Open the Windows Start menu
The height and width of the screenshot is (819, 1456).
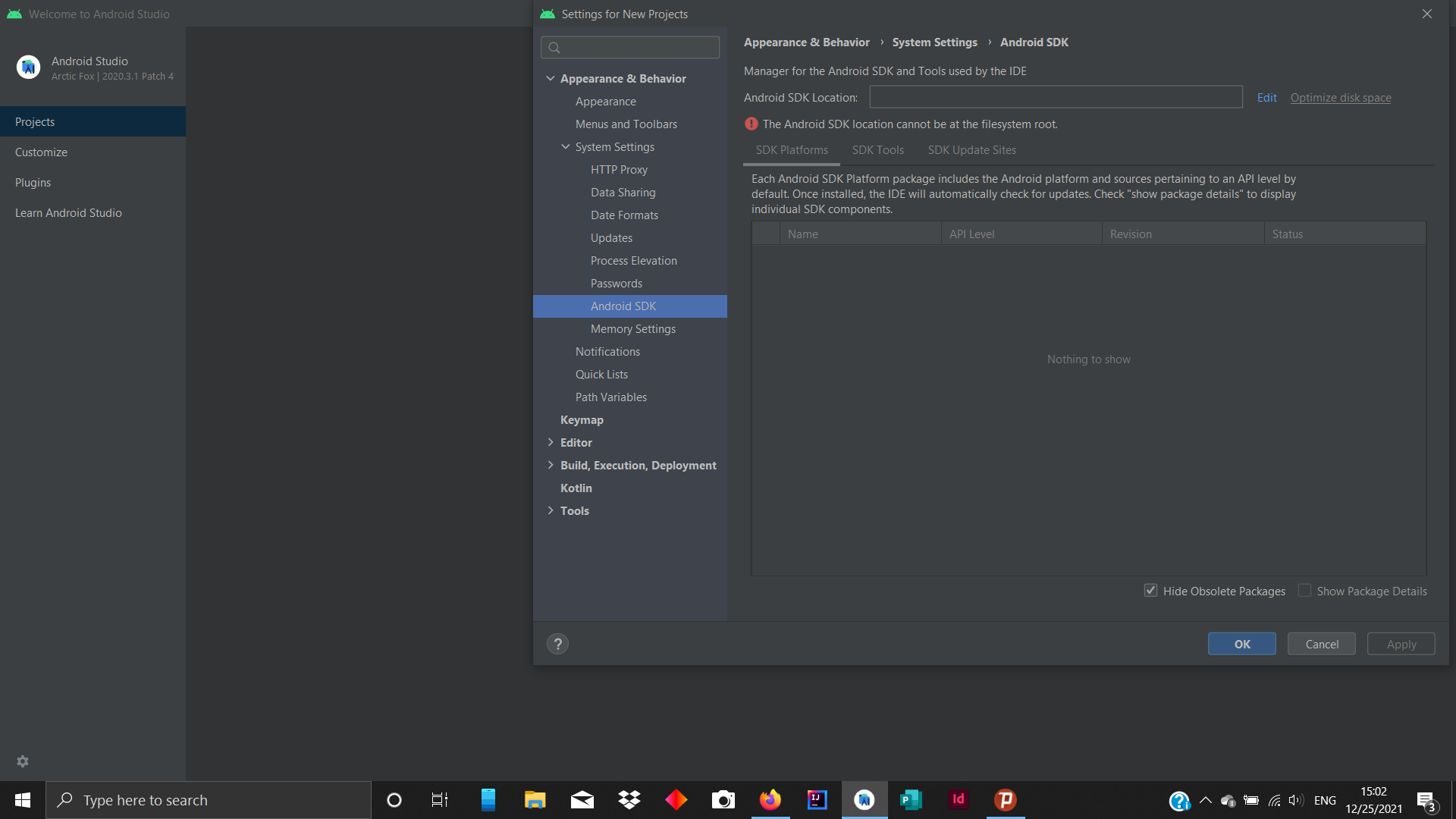(23, 800)
